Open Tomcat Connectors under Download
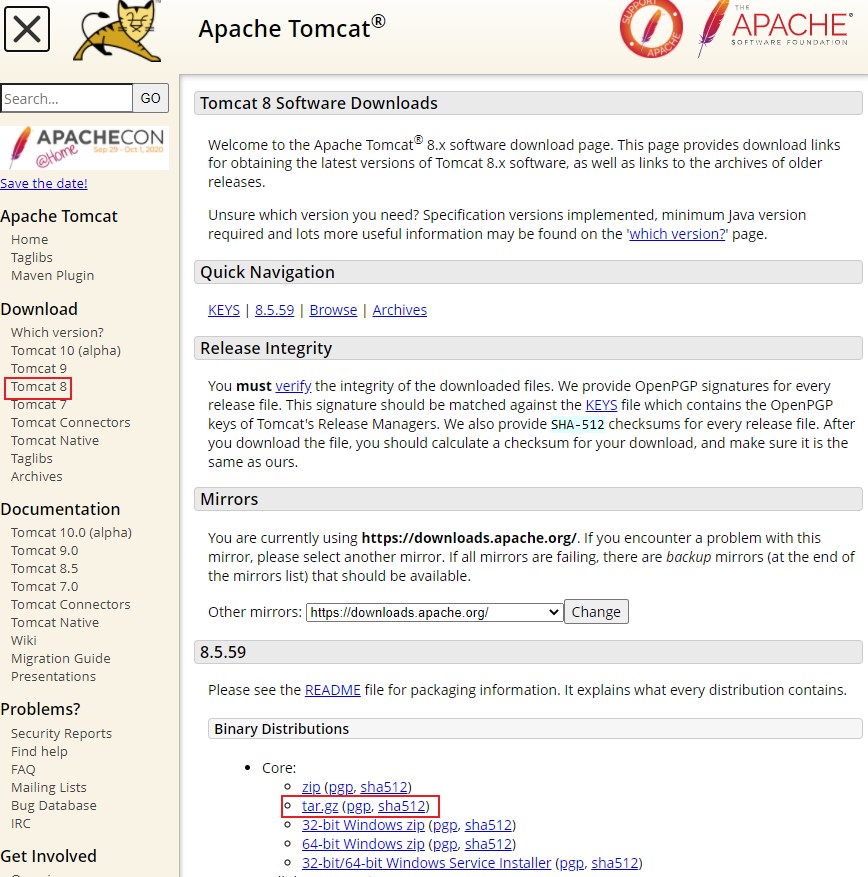Image resolution: width=868 pixels, height=877 pixels. [70, 422]
